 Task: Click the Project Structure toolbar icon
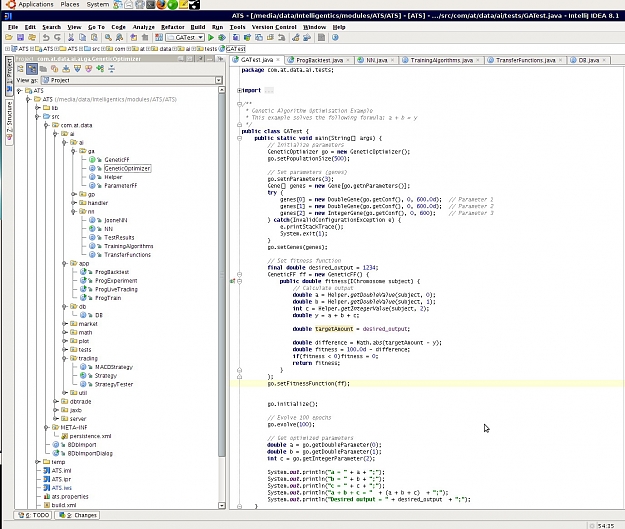tap(307, 37)
